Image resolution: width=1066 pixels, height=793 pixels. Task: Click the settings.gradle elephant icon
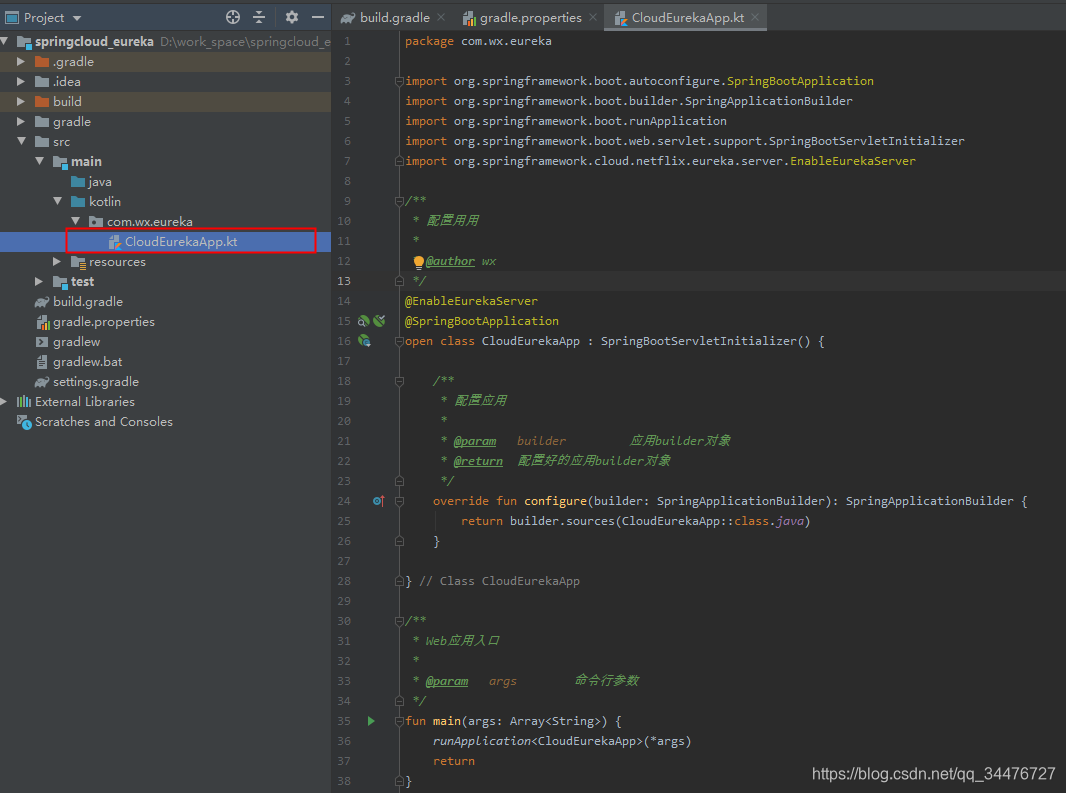tap(42, 382)
